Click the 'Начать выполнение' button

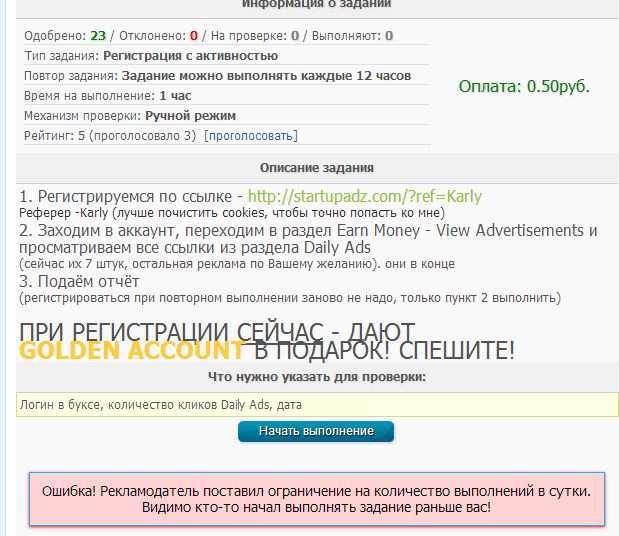coord(316,431)
